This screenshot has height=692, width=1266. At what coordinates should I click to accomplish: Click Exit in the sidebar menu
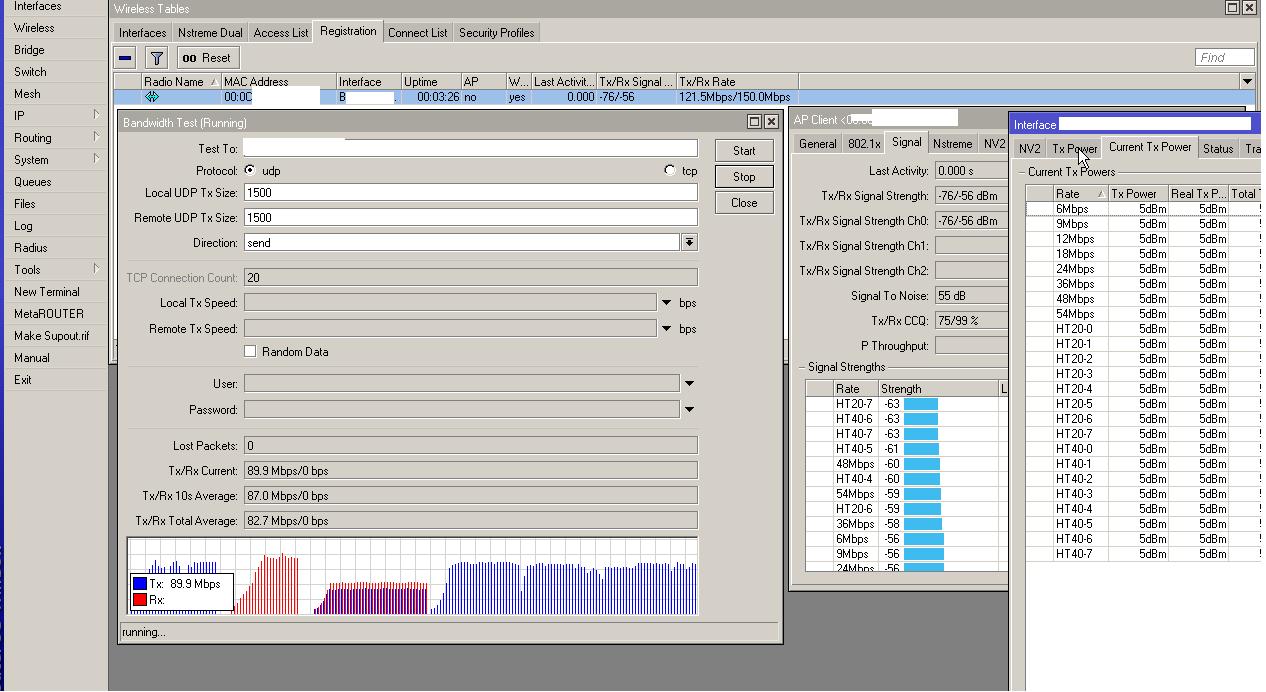[x=54, y=380]
